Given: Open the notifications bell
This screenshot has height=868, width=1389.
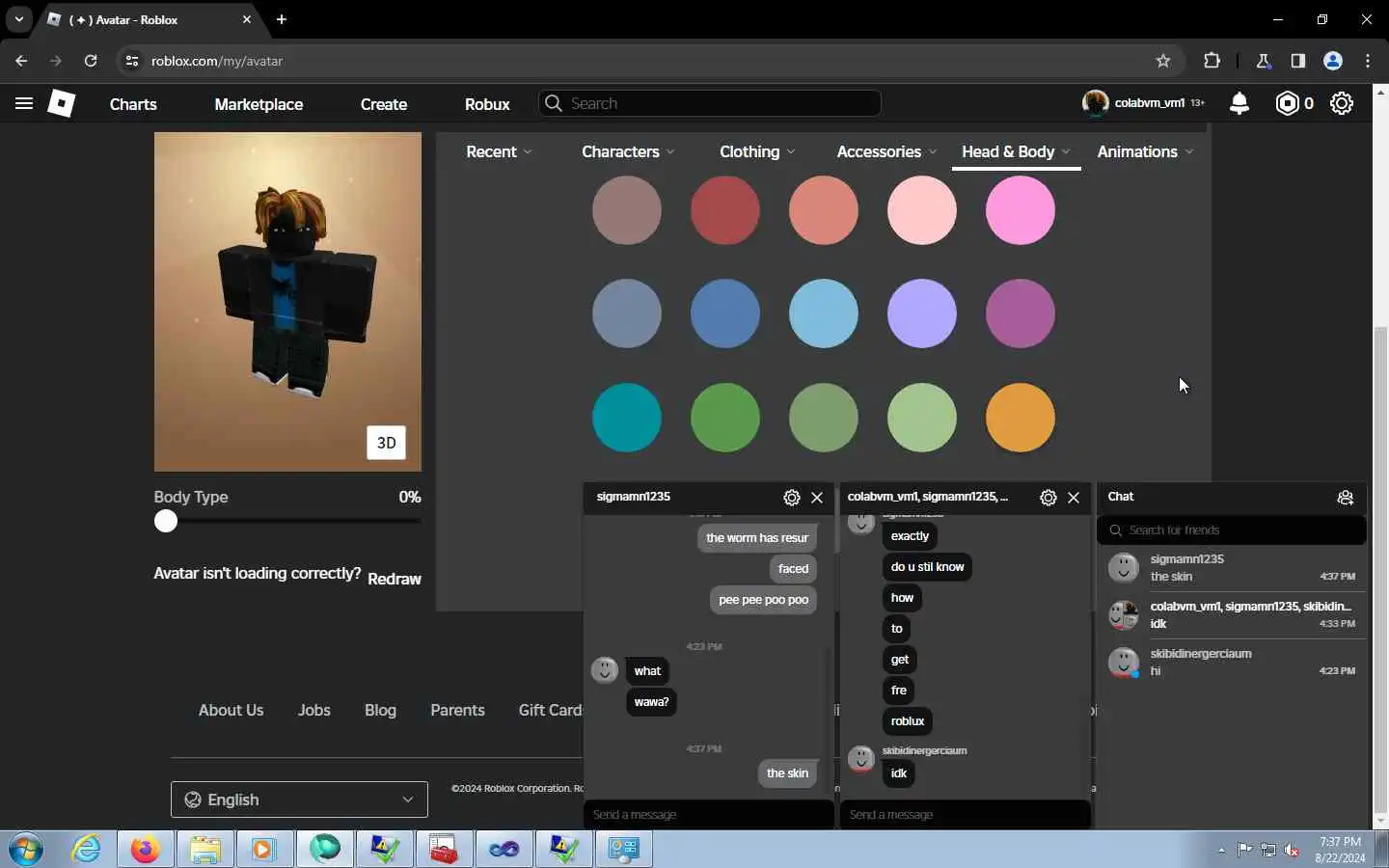Looking at the screenshot, I should coord(1239,103).
